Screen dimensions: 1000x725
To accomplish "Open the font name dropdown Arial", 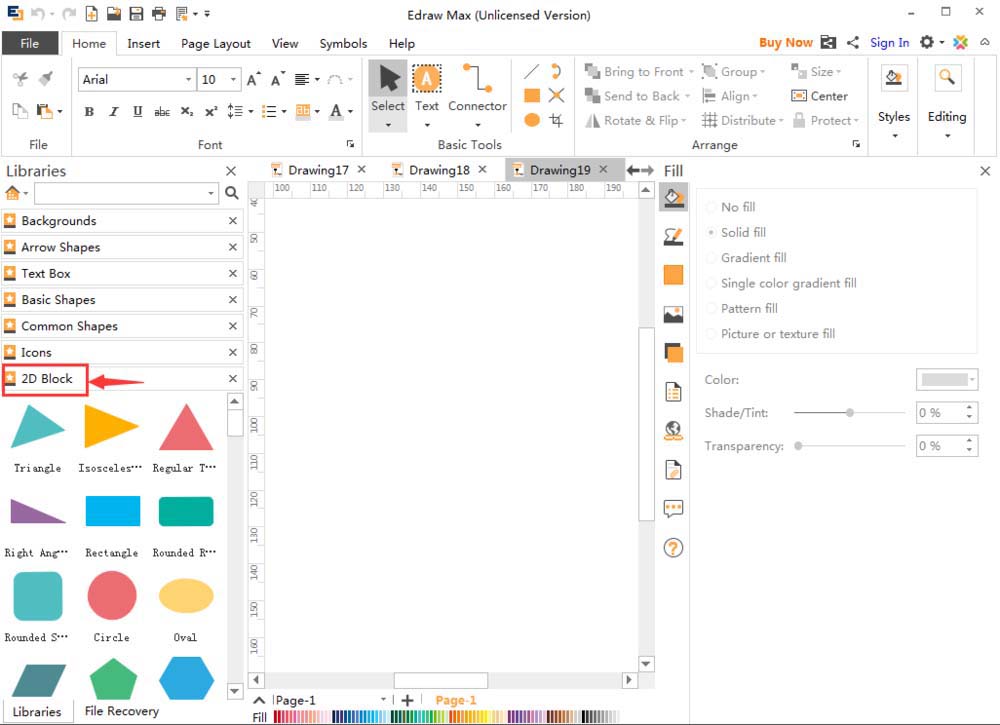I will (x=188, y=80).
